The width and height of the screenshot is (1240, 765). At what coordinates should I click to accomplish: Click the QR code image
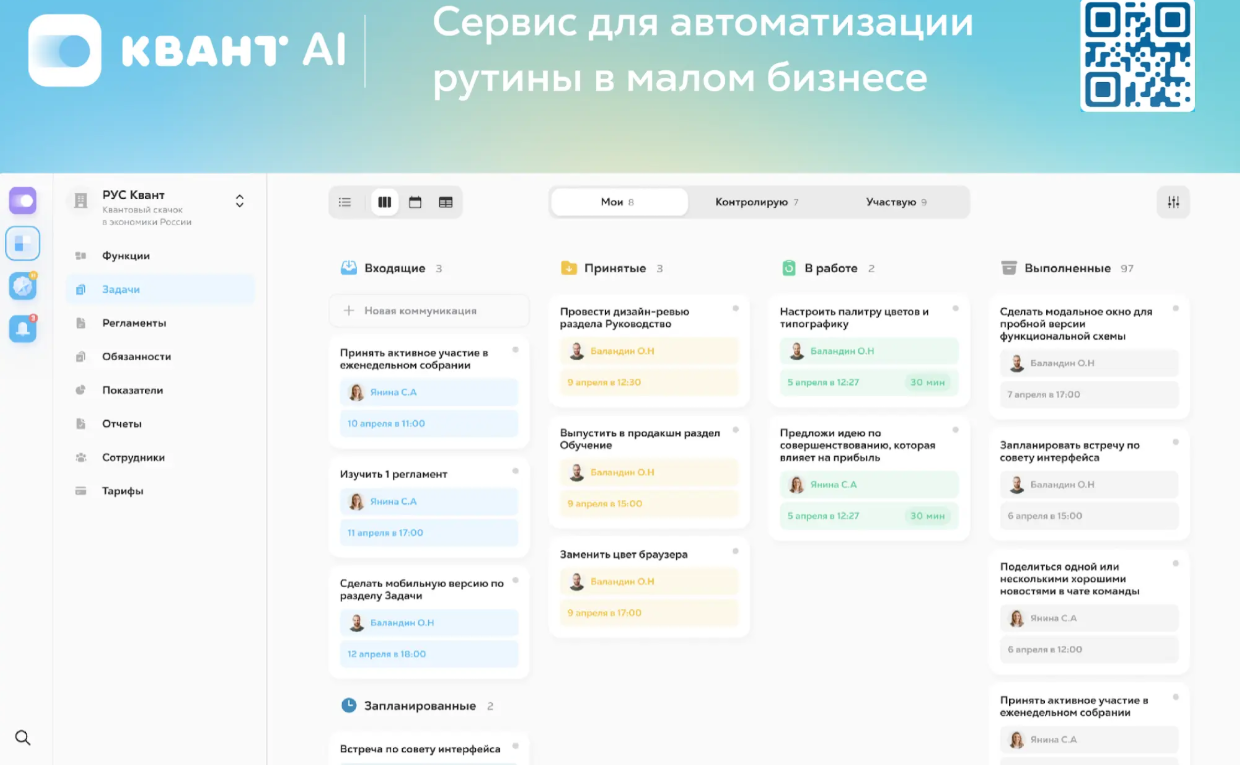(1138, 55)
